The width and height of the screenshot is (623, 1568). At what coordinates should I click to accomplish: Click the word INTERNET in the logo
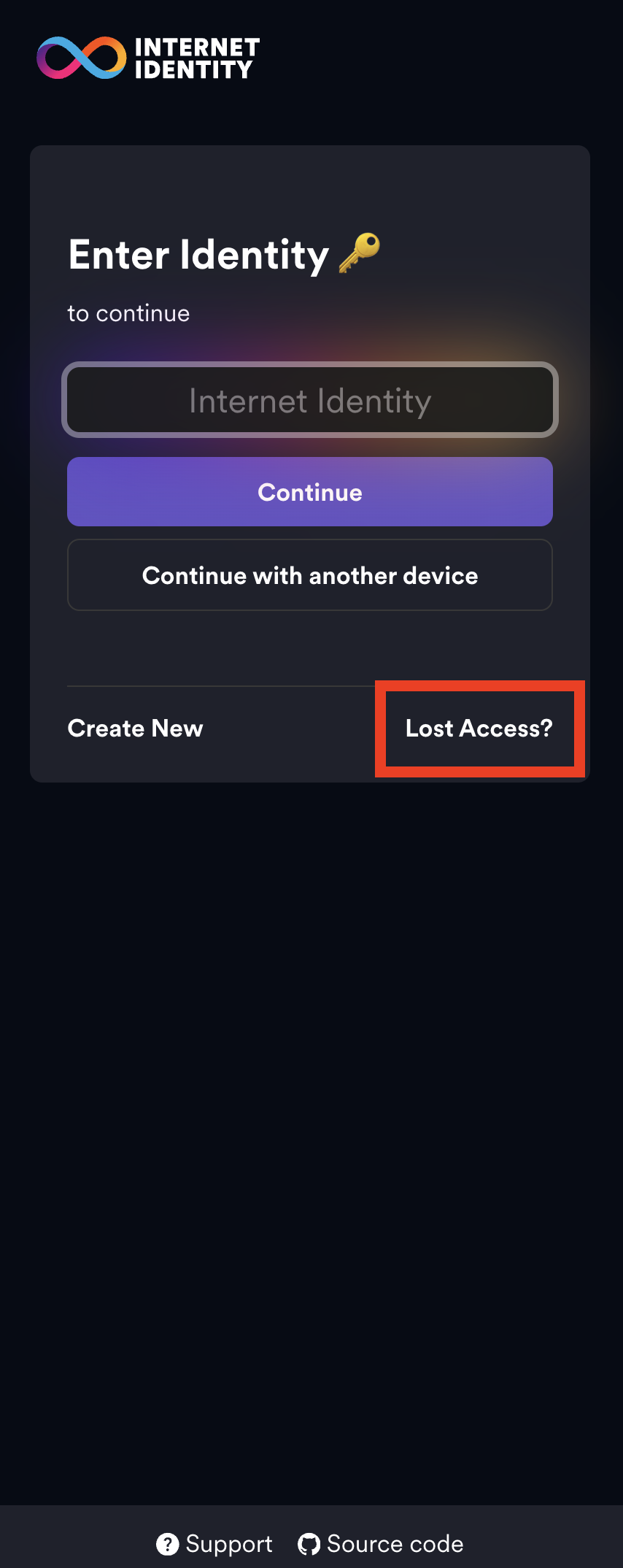[x=197, y=47]
